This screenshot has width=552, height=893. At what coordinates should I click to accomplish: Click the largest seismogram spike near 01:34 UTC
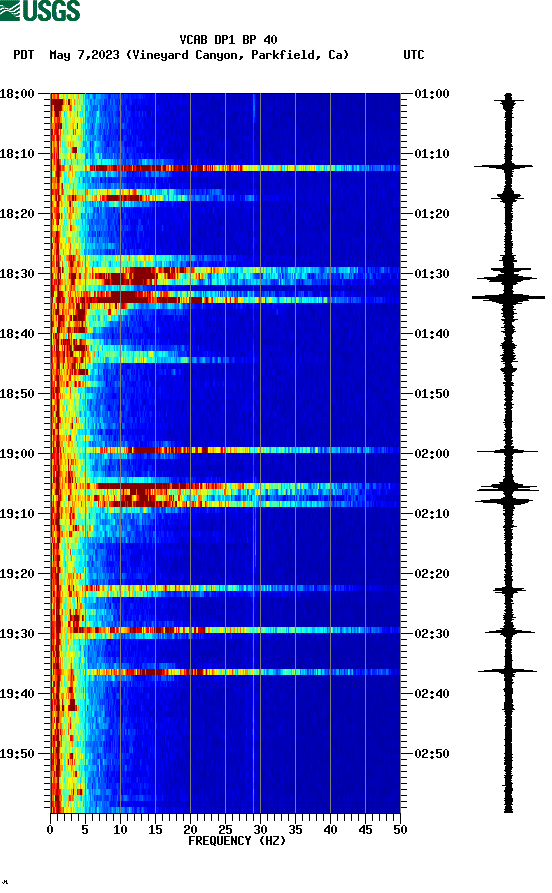click(x=508, y=297)
